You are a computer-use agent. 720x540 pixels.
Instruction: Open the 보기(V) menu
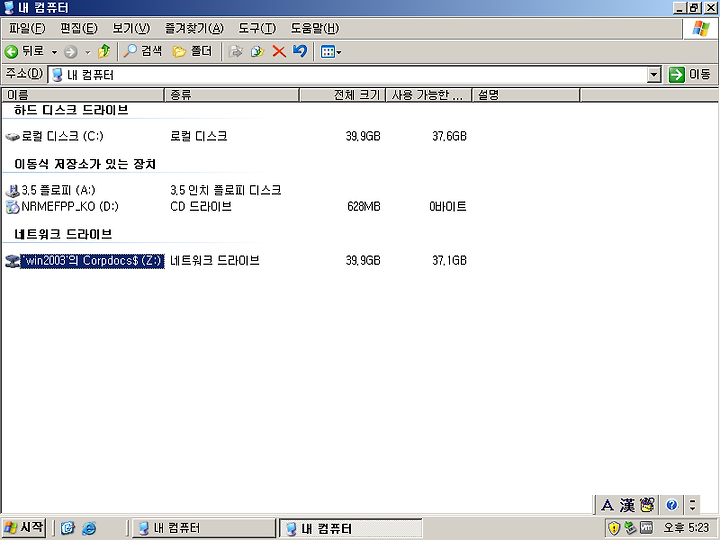(x=131, y=28)
